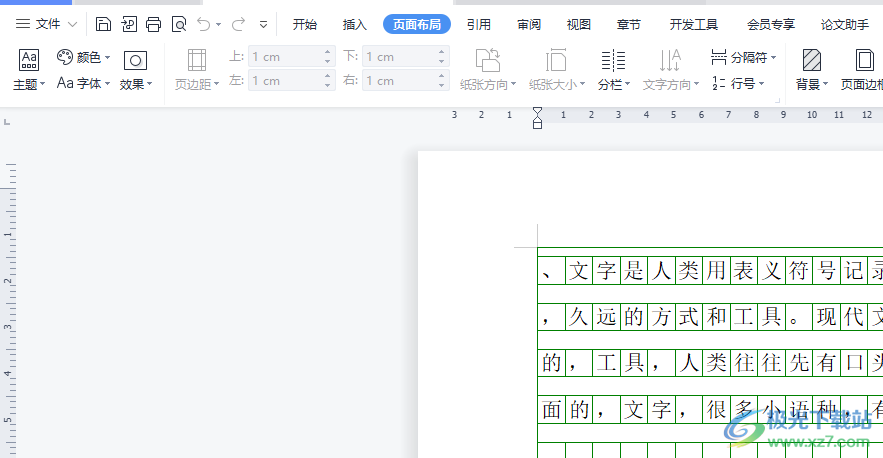Viewport: 883px width, 458px height.
Task: Click the character 很 in fourth row
Action: coord(716,409)
